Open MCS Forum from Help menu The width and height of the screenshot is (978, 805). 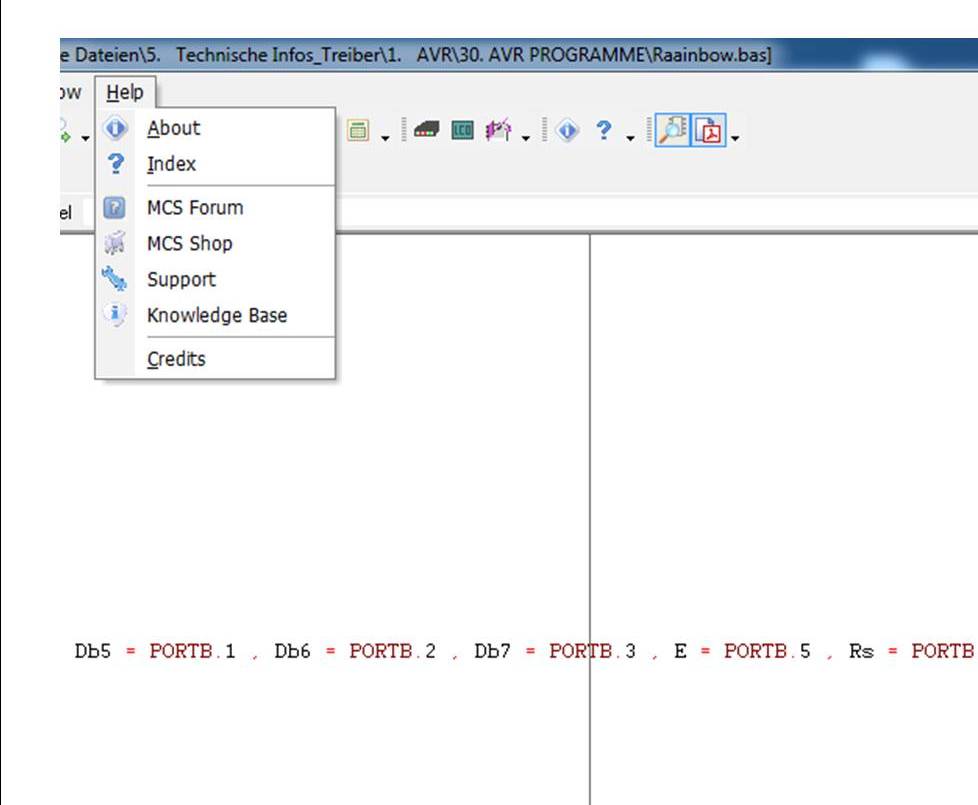[x=194, y=208]
